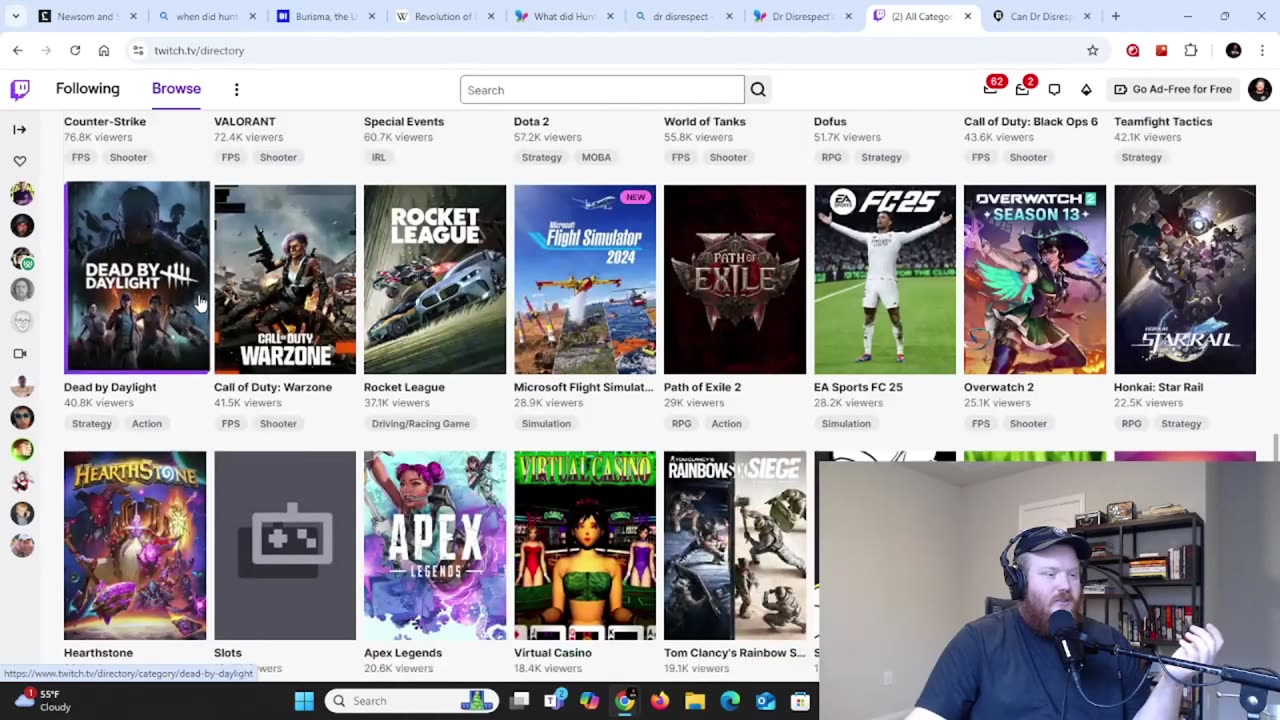The height and width of the screenshot is (720, 1280).
Task: Click the Driving/Racing Game tag
Action: pyautogui.click(x=421, y=423)
